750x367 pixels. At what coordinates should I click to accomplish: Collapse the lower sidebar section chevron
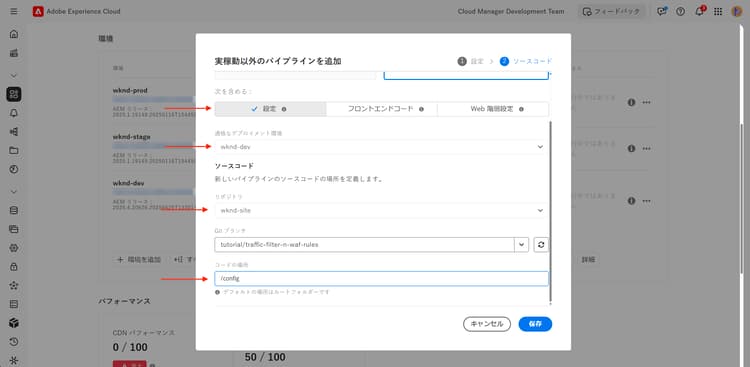14,191
